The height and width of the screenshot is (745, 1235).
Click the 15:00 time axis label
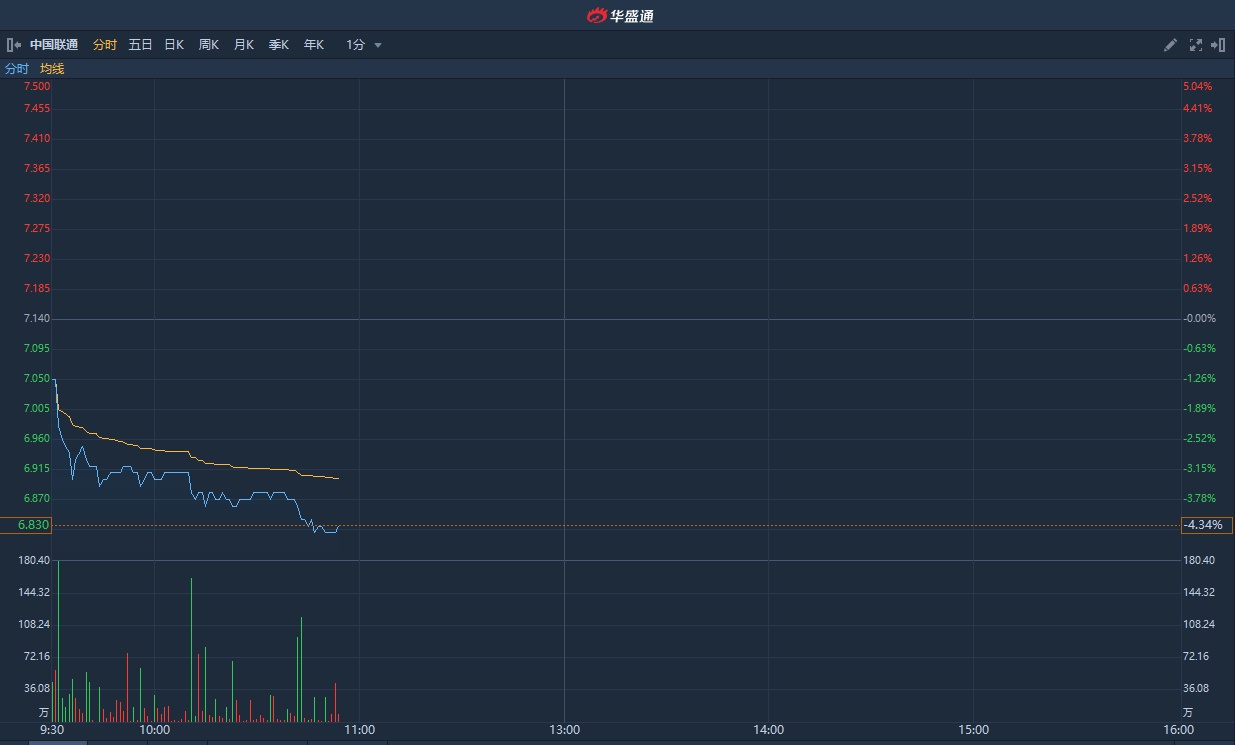coord(973,730)
